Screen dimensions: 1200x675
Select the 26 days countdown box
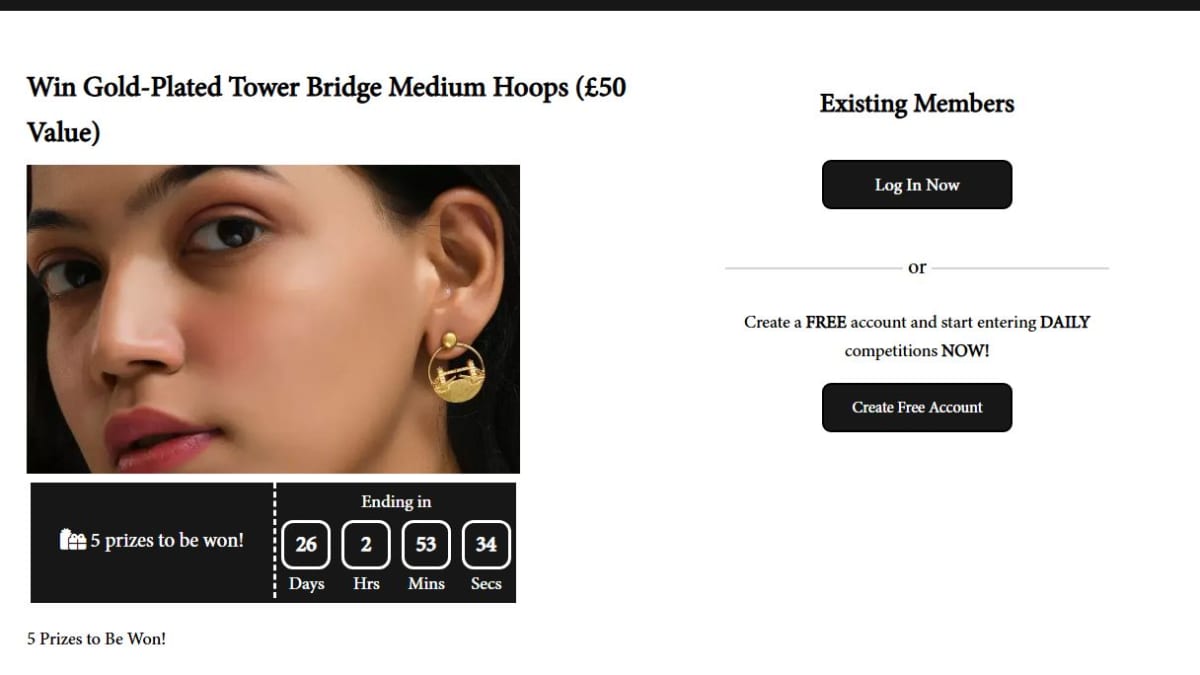[306, 545]
